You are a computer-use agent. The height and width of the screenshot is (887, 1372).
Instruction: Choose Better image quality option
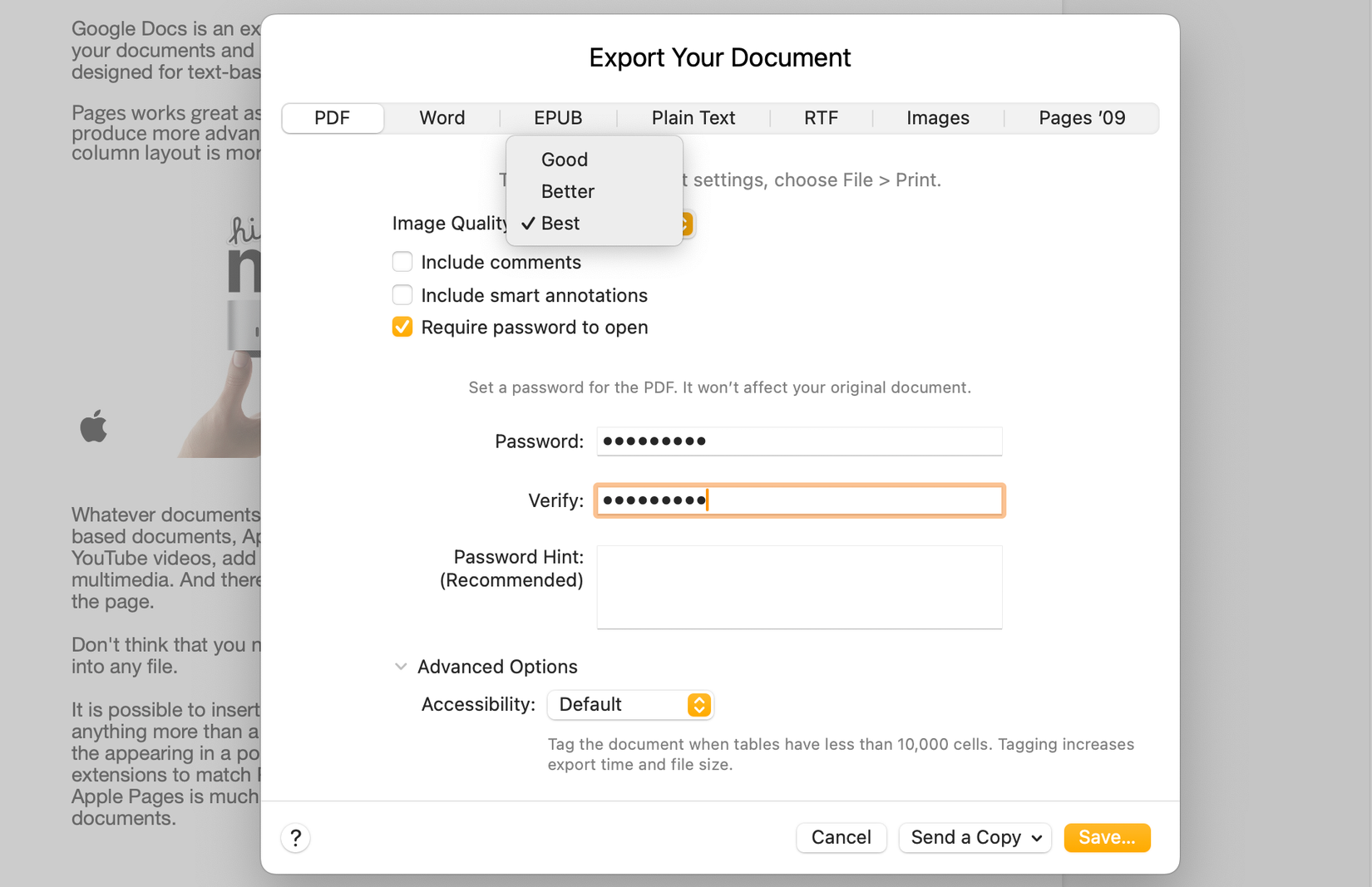[x=594, y=191]
